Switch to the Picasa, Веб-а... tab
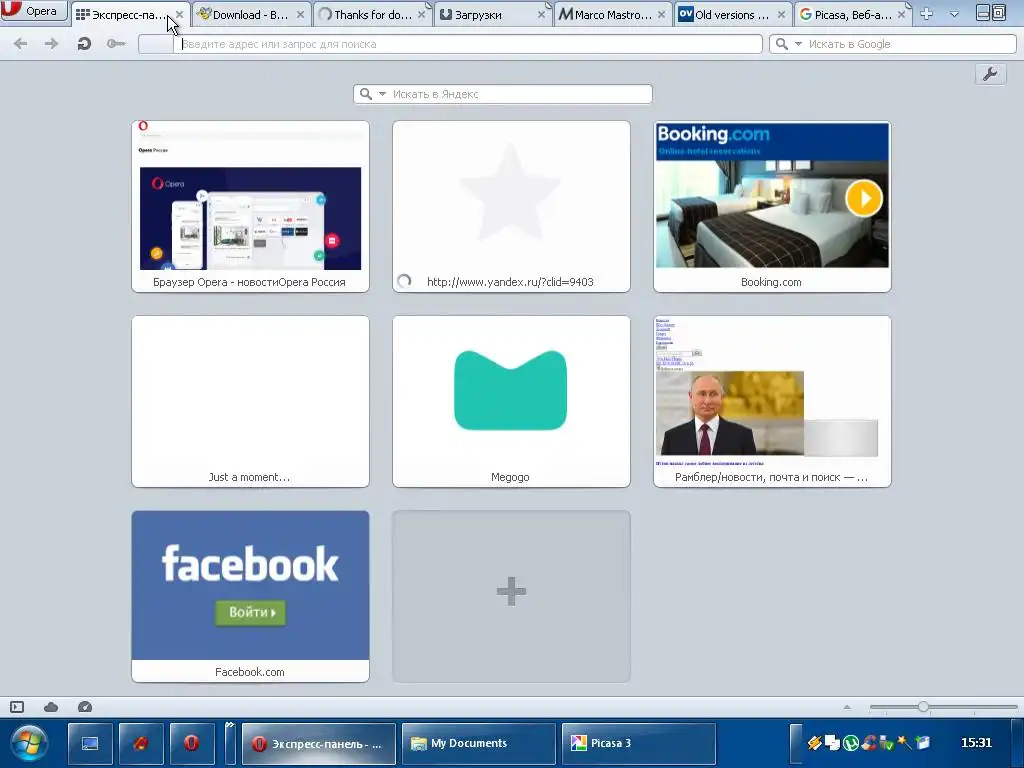This screenshot has height=768, width=1024. (853, 14)
